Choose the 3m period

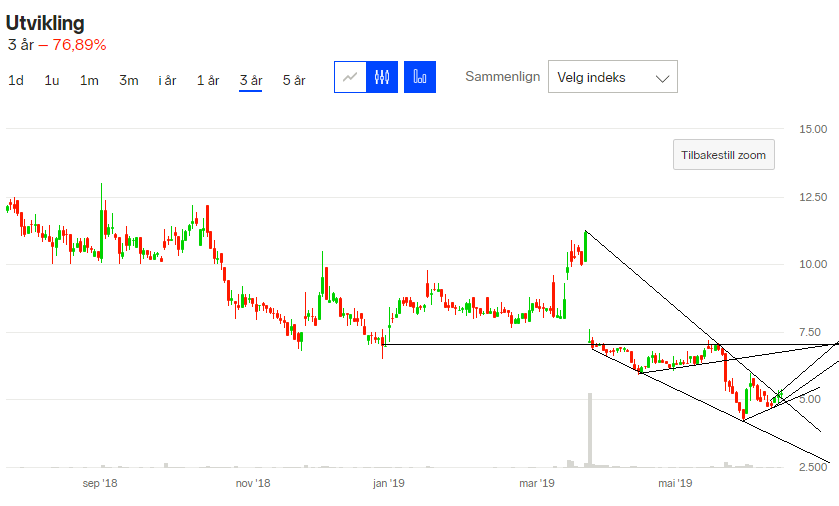pos(128,80)
